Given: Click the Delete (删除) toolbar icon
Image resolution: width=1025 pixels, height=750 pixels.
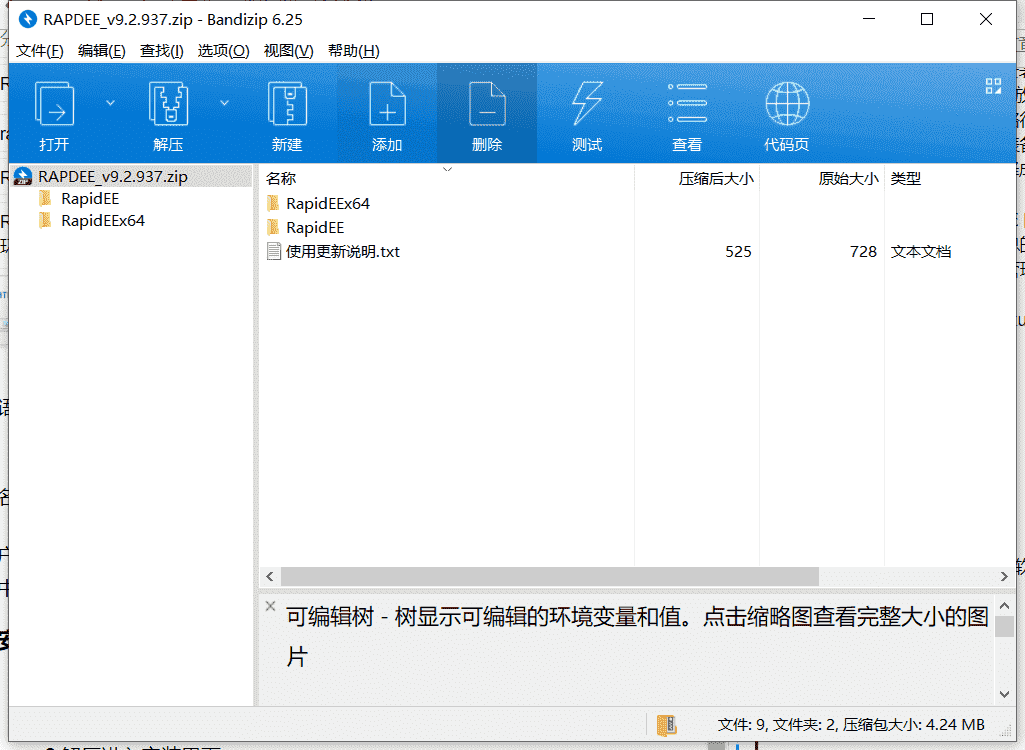Looking at the screenshot, I should tap(487, 103).
